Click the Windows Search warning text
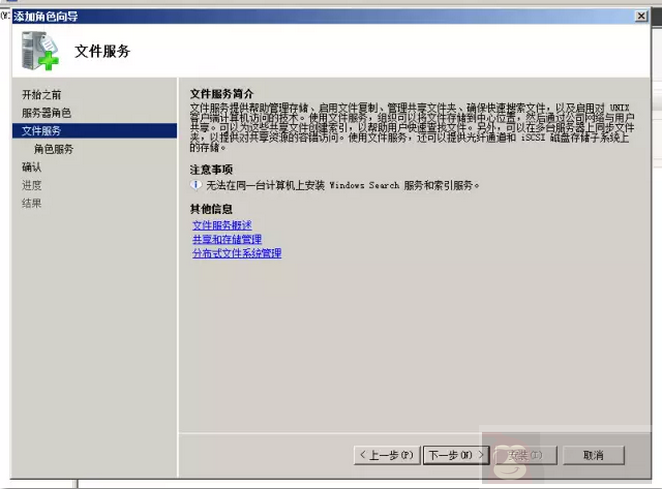The image size is (662, 489). [x=343, y=185]
